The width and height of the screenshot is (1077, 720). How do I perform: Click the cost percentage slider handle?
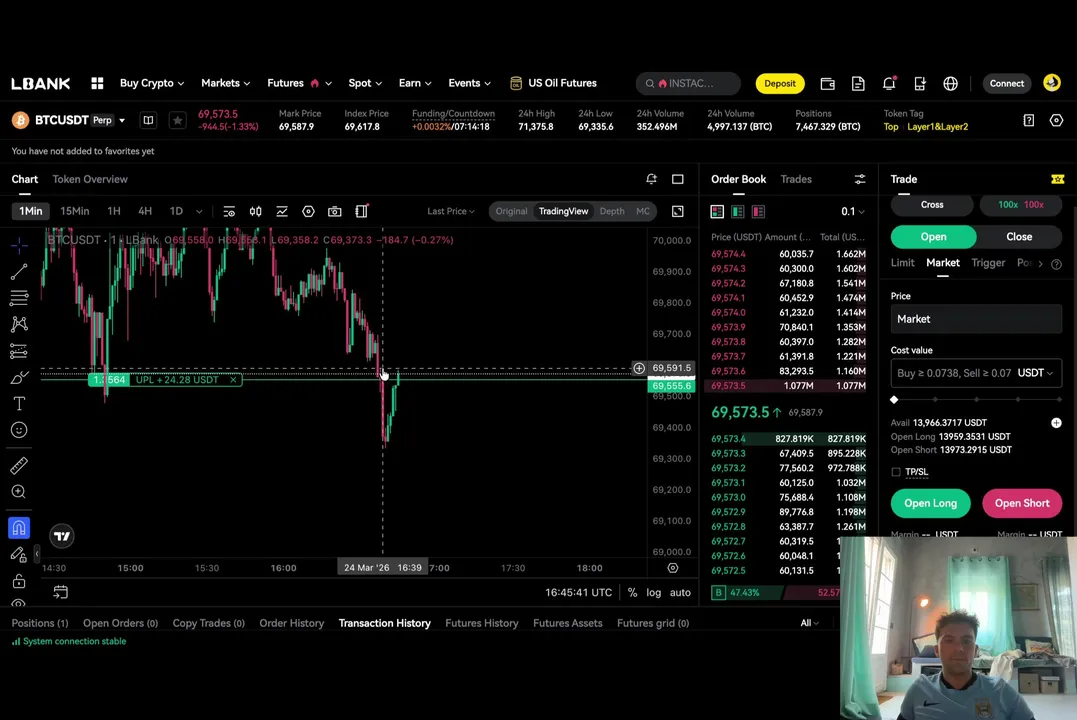point(894,399)
